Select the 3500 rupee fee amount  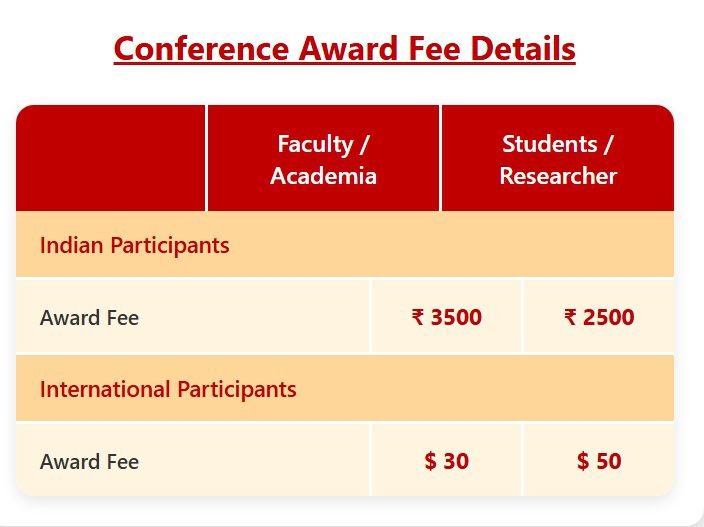coord(456,318)
